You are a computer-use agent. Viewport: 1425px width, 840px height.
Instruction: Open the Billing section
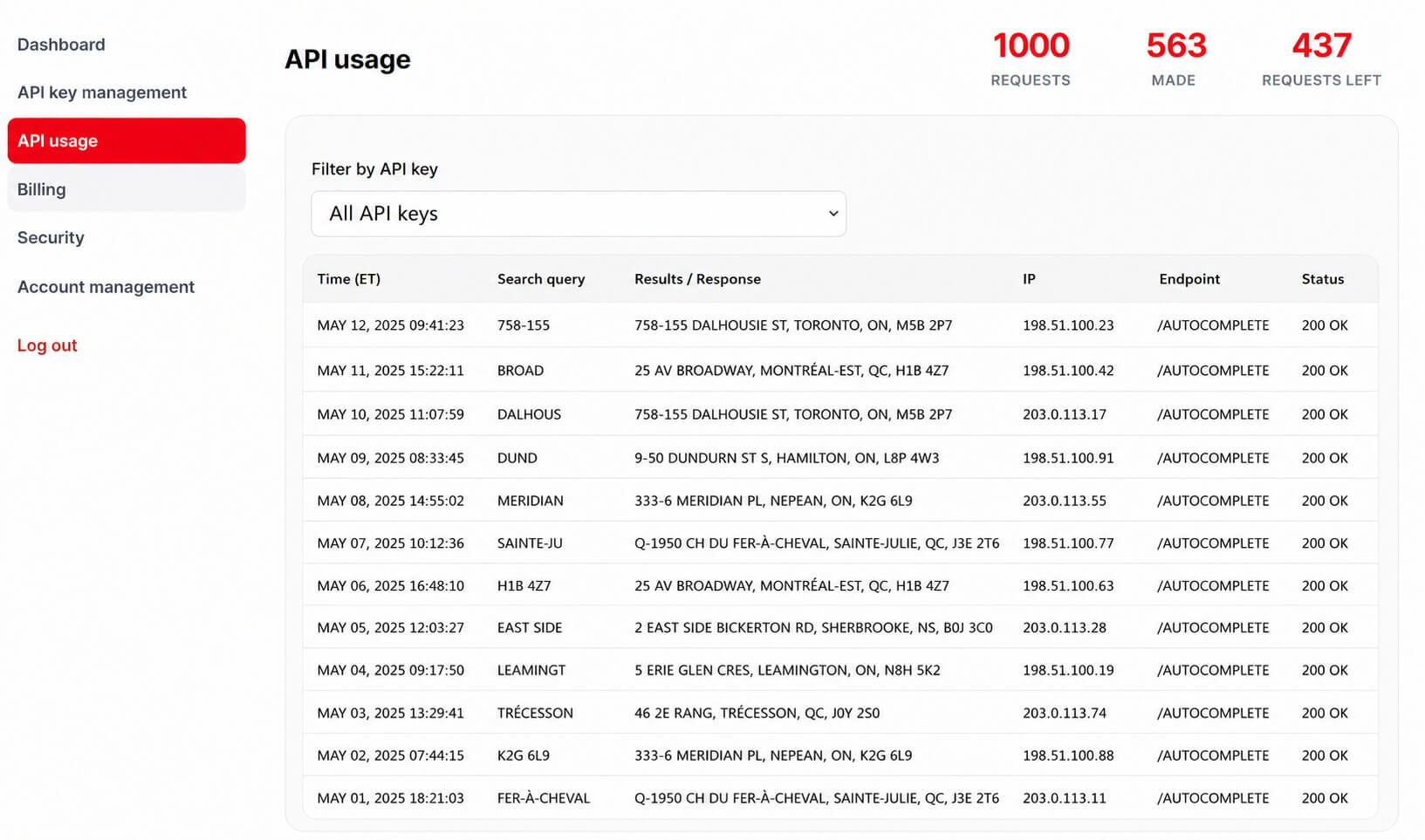[127, 189]
